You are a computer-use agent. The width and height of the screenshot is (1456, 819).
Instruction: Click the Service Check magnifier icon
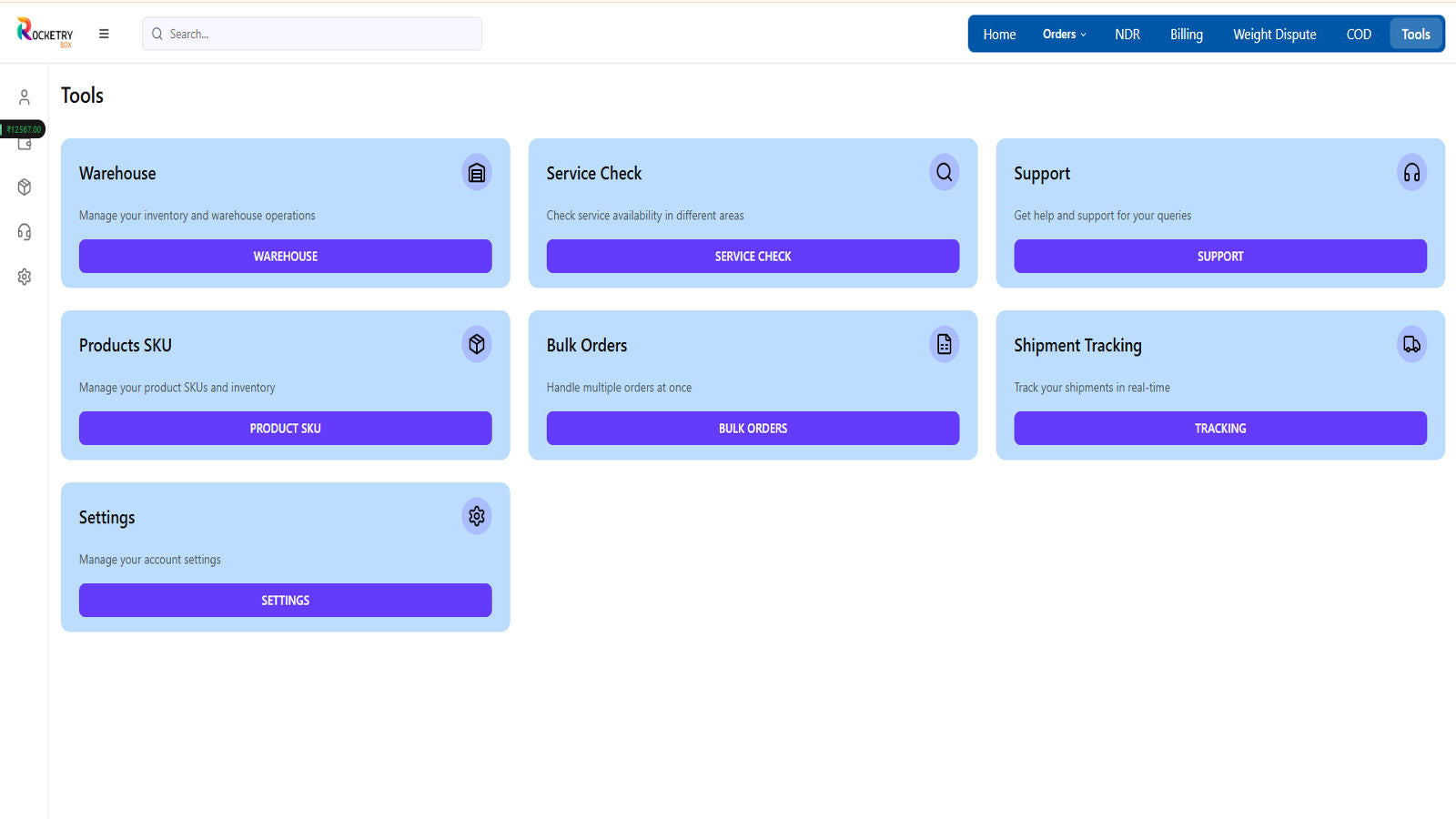pos(944,173)
